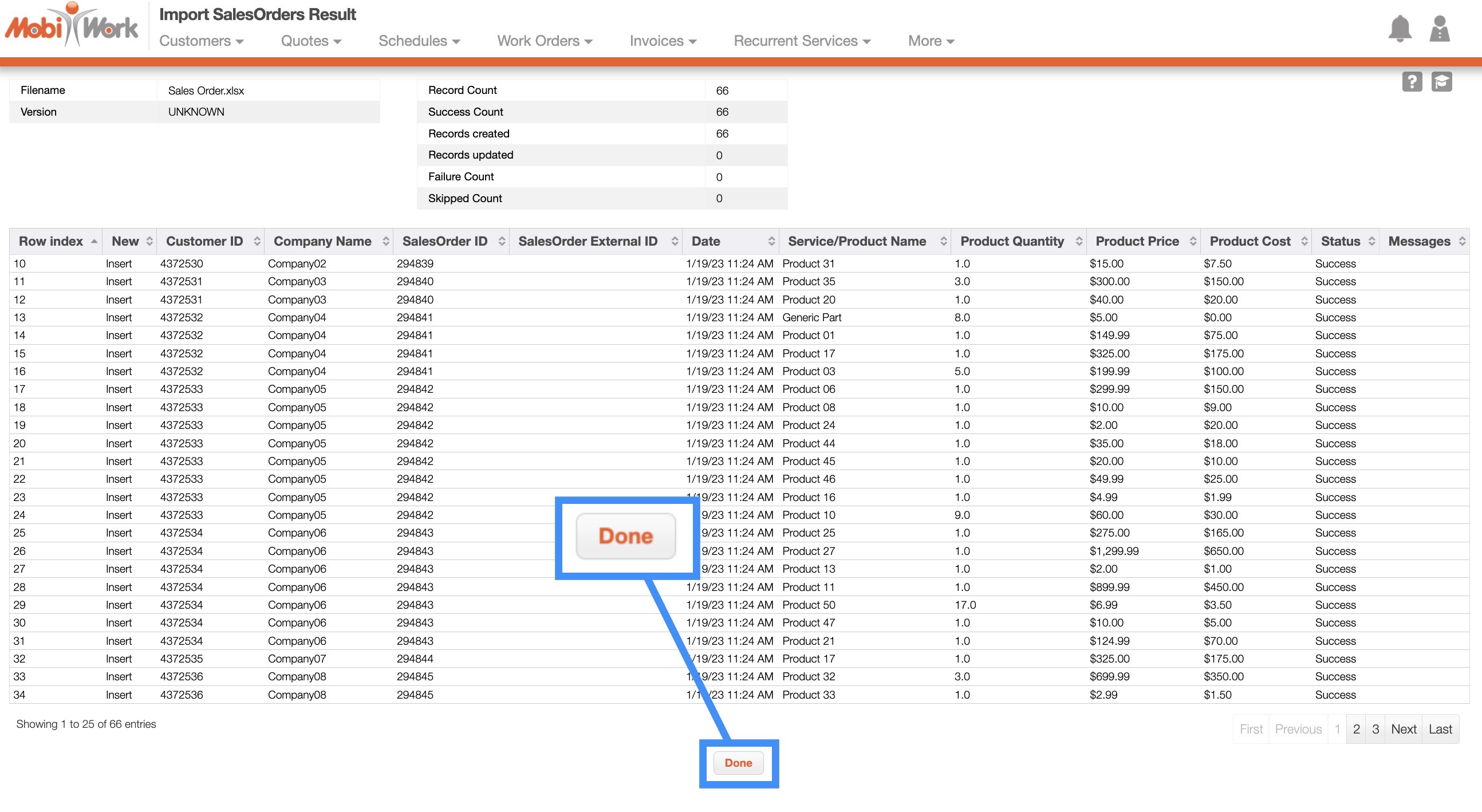Viewport: 1482px width, 812px height.
Task: Open the user profile icon
Action: point(1439,29)
